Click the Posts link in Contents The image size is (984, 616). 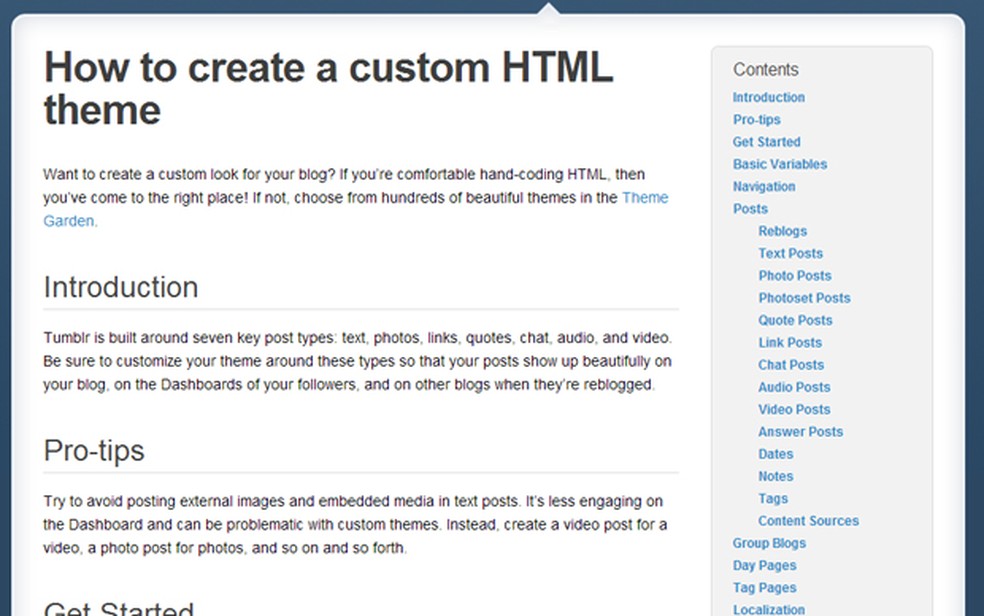tap(750, 209)
